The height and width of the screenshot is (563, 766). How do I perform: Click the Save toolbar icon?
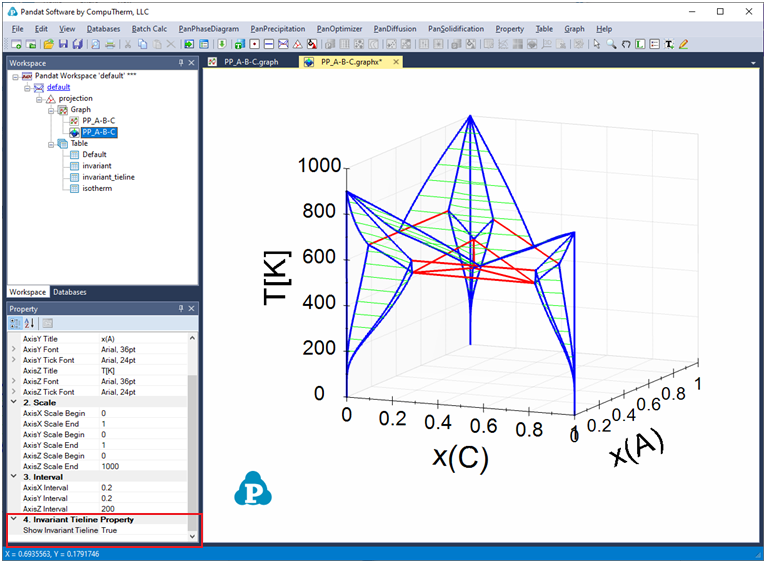point(63,44)
